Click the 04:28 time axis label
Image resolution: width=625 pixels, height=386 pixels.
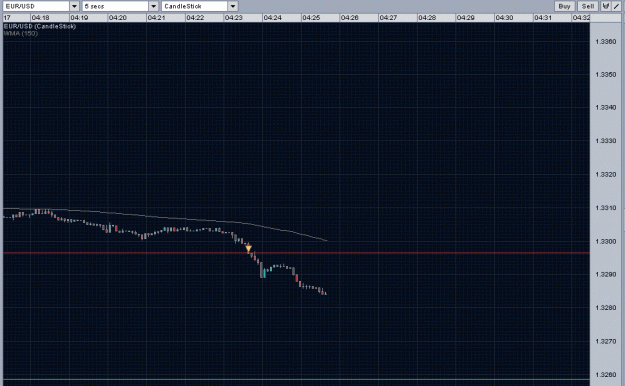(x=427, y=18)
